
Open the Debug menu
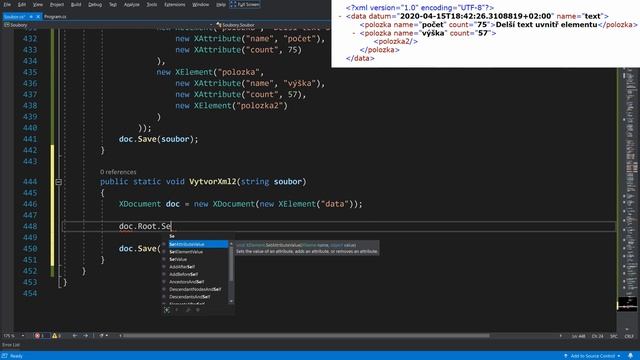95,4
